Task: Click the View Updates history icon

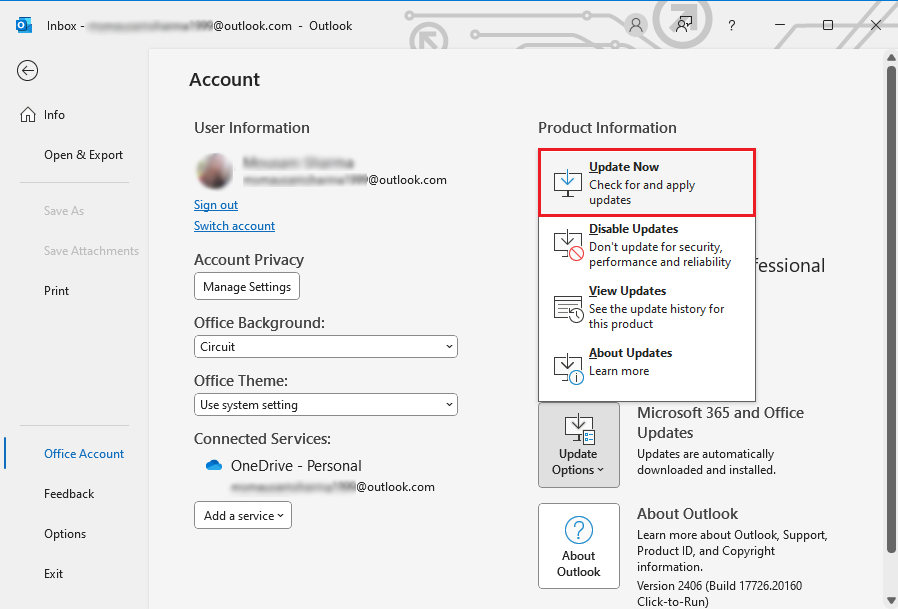Action: pos(568,309)
